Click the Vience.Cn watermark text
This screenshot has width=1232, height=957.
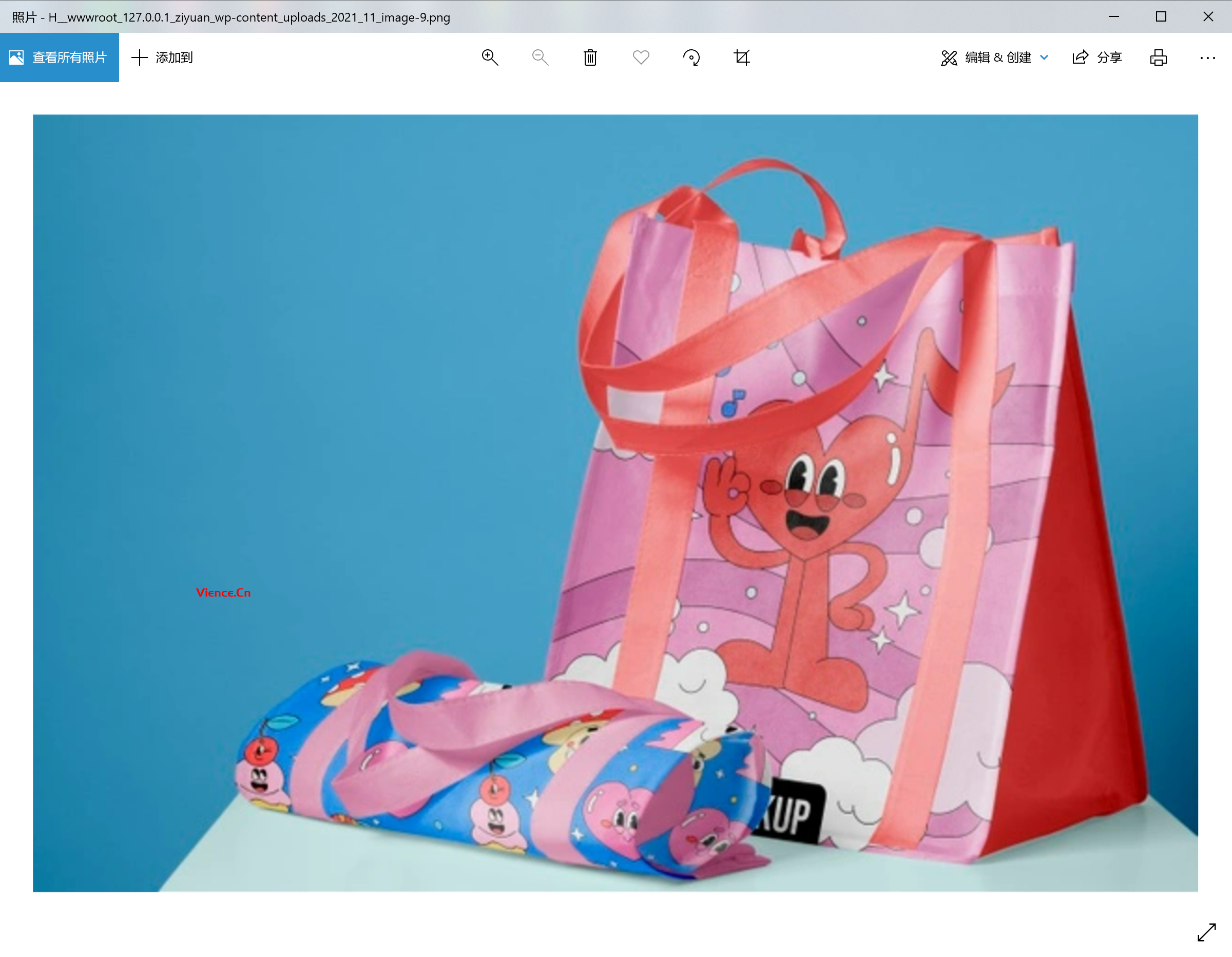coord(223,592)
